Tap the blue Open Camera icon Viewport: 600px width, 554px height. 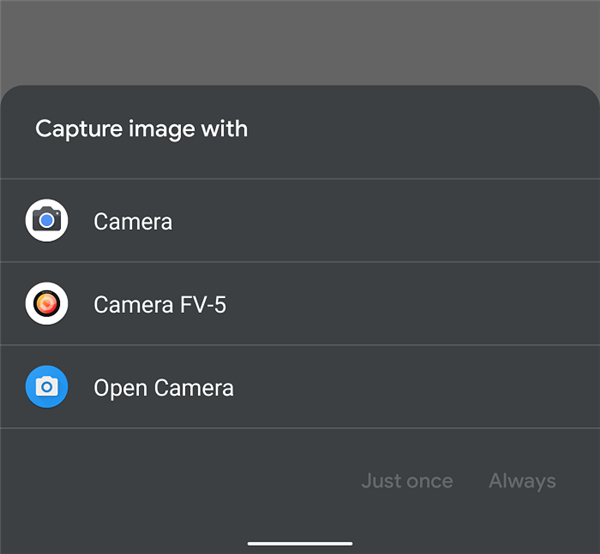[46, 386]
